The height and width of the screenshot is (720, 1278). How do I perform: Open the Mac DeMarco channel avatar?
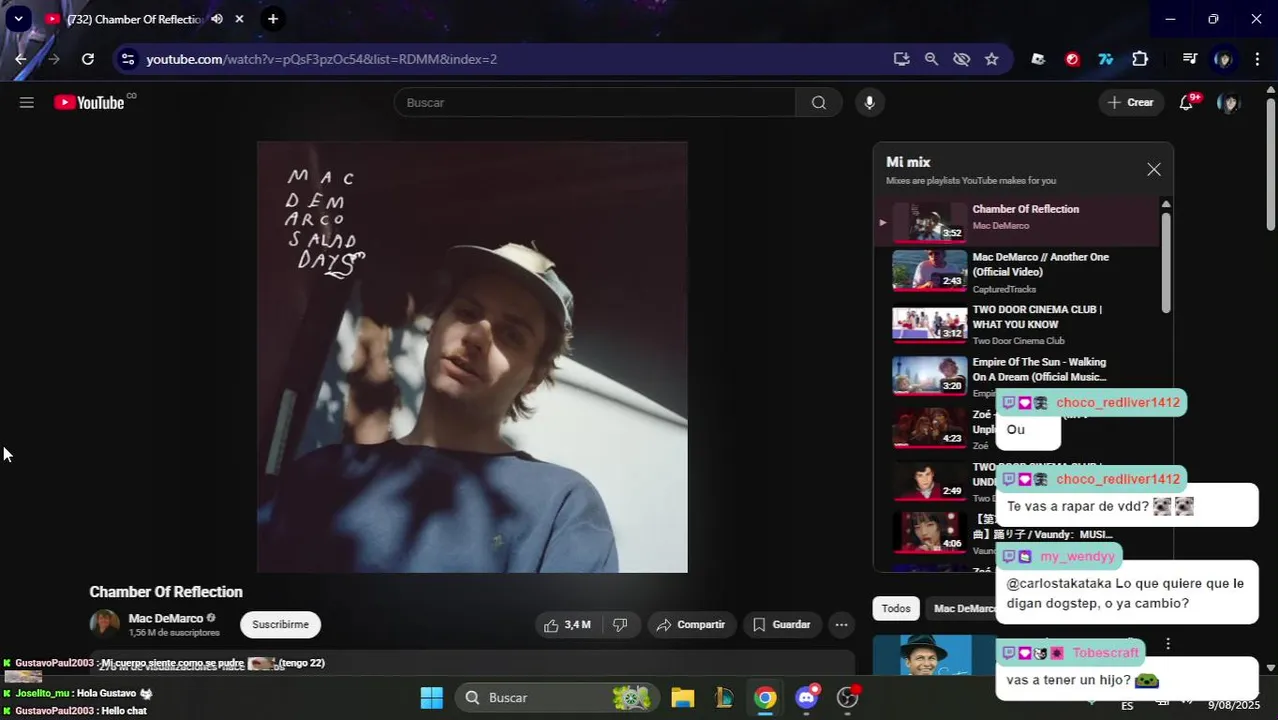tap(105, 624)
